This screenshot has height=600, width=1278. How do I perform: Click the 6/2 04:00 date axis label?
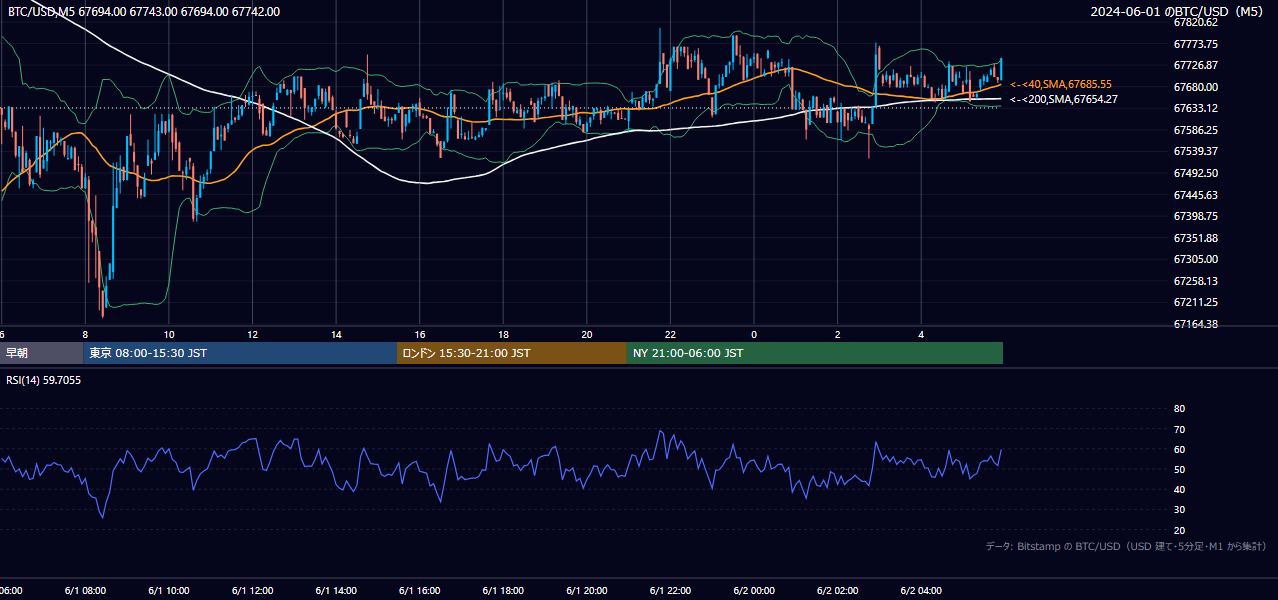point(921,591)
